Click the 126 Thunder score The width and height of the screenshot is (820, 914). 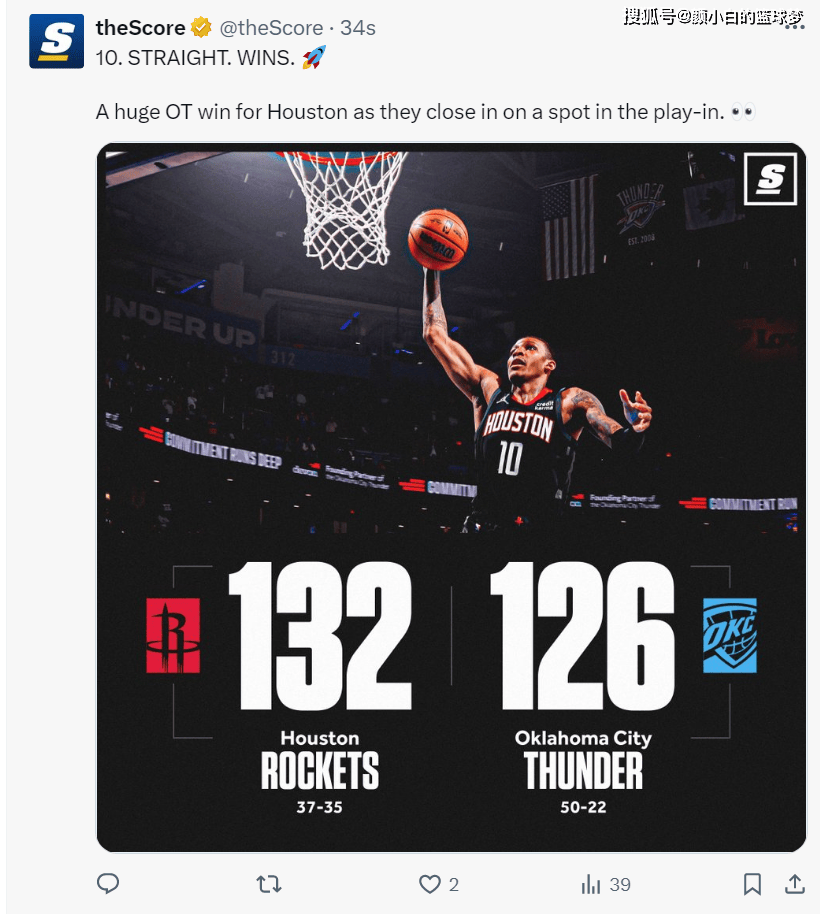(583, 635)
